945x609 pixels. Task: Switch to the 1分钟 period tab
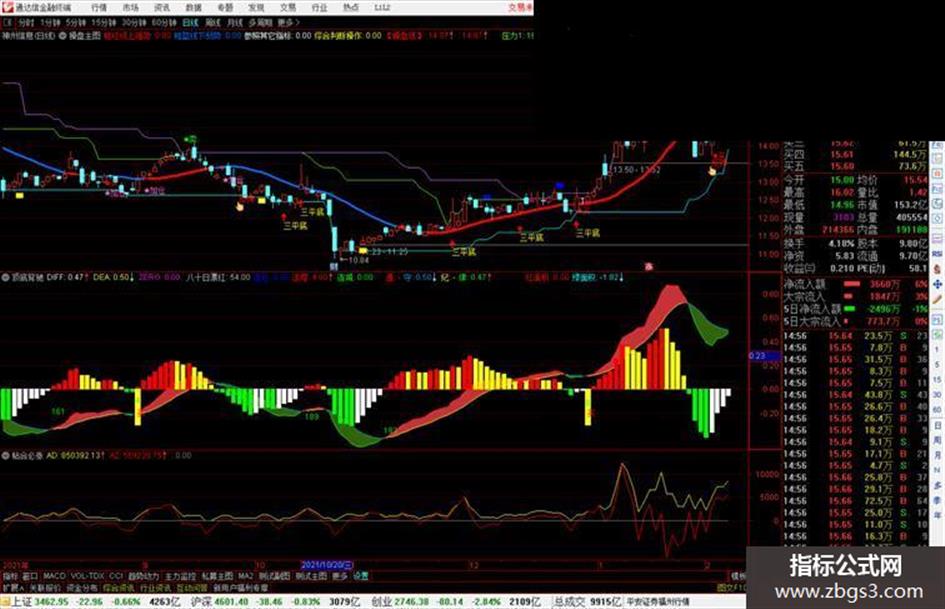point(50,22)
